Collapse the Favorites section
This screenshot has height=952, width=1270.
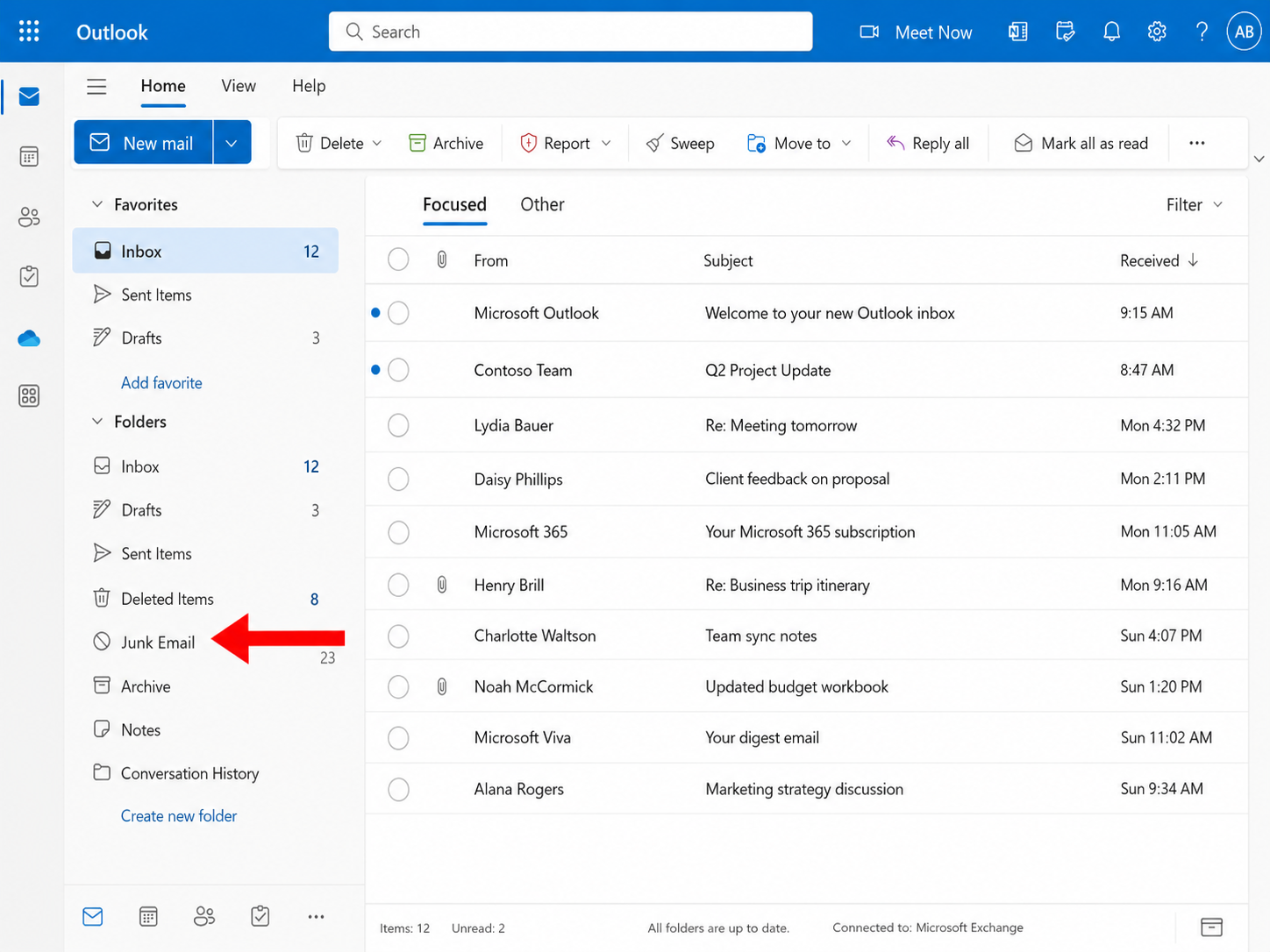pyautogui.click(x=97, y=204)
